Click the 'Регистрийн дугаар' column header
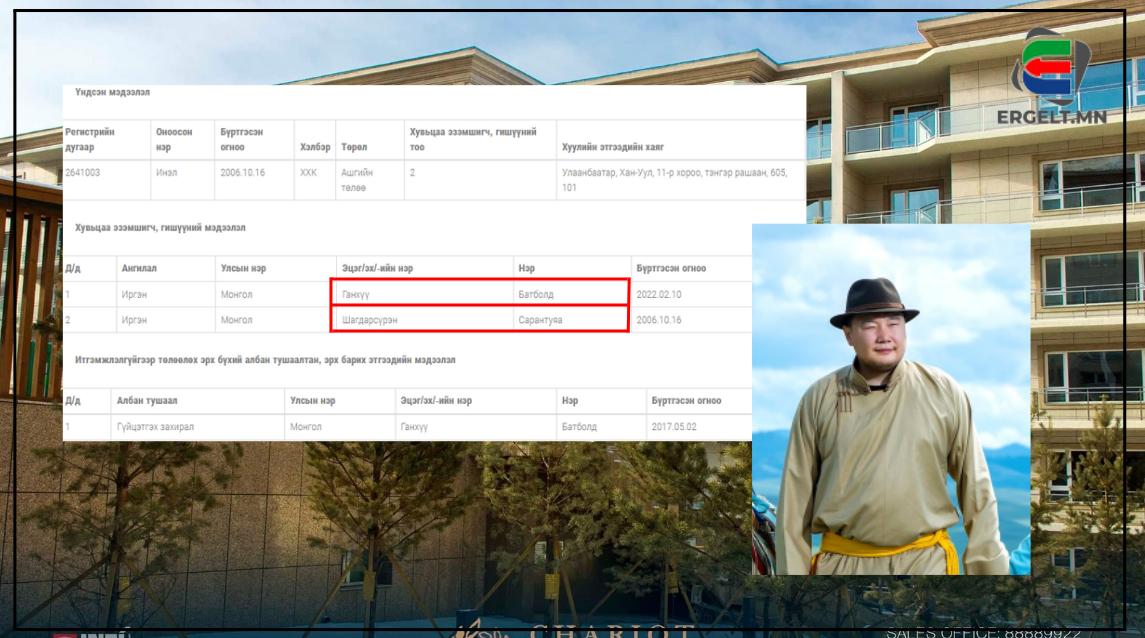1145x638 pixels. pos(90,139)
